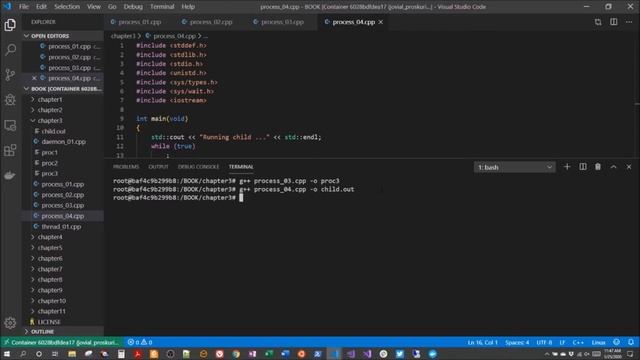Open Manage gear in activity bar
The image size is (640, 360).
pyautogui.click(x=10, y=323)
